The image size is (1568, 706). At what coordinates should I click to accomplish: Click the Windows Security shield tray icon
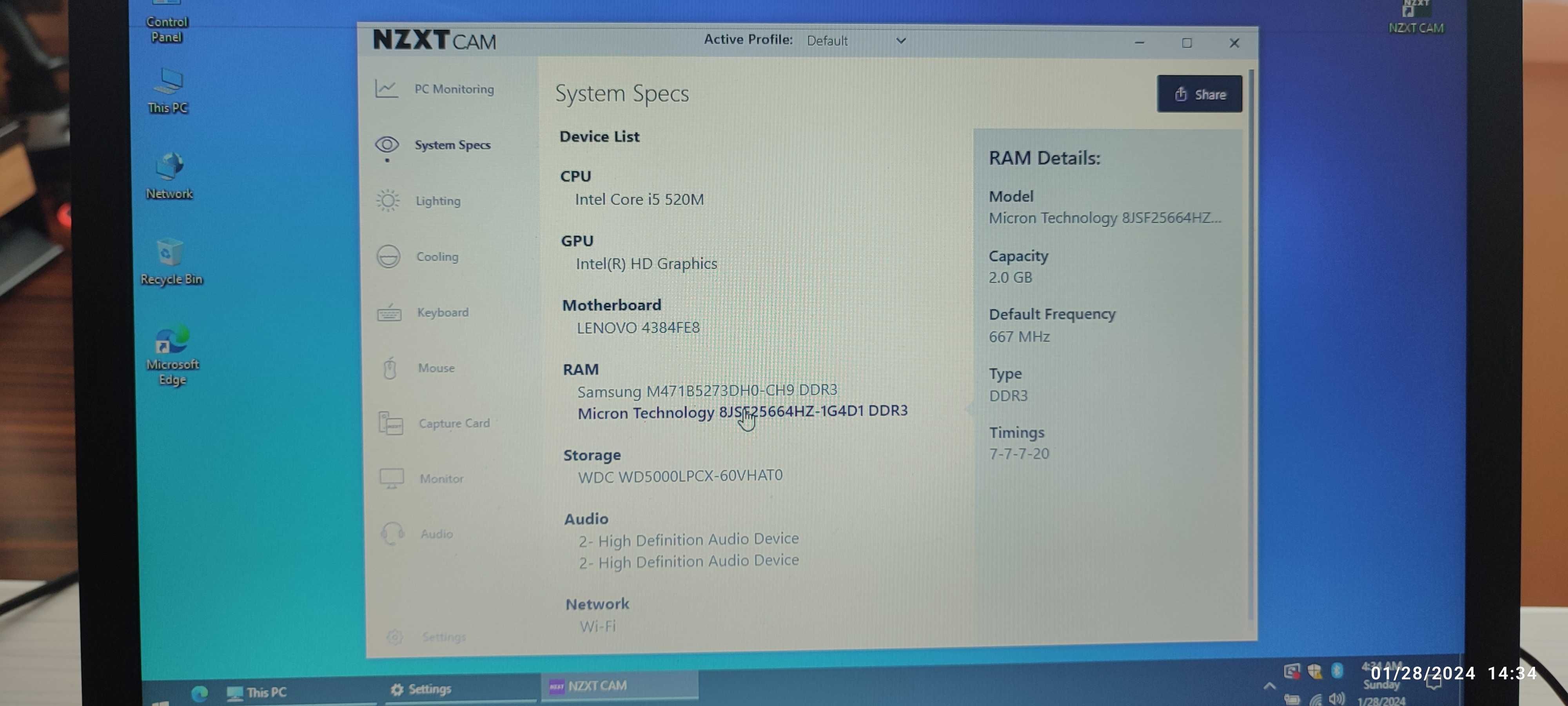(1315, 671)
